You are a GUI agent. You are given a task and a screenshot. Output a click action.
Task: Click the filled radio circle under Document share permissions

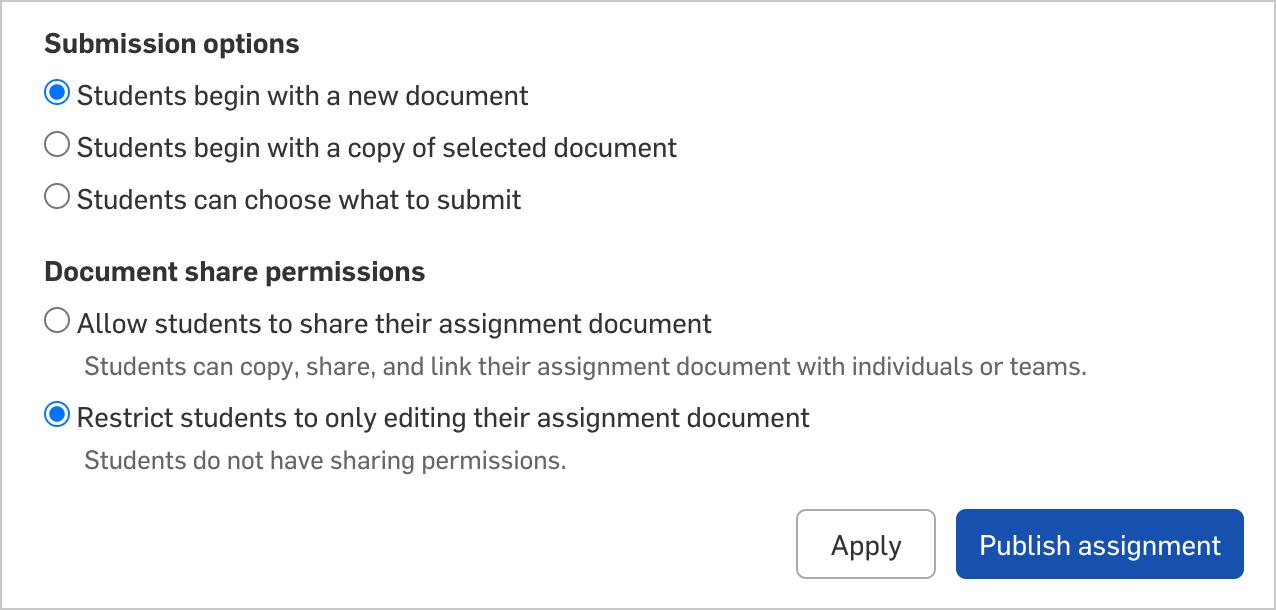point(58,415)
